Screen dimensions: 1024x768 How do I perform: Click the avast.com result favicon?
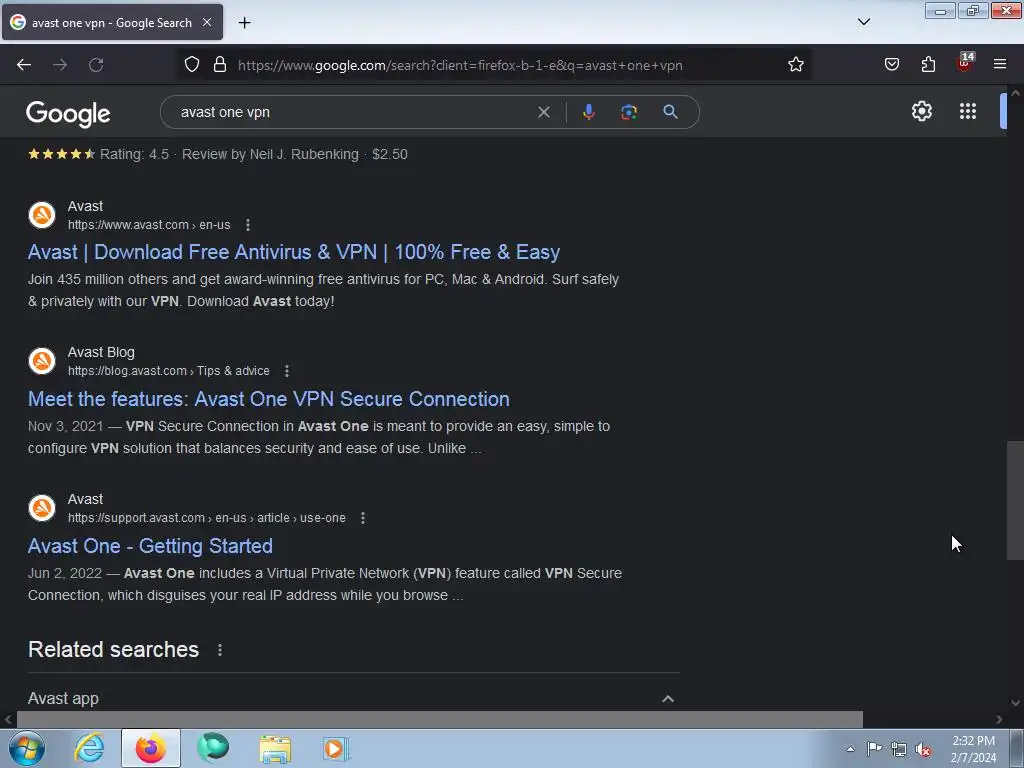(42, 215)
